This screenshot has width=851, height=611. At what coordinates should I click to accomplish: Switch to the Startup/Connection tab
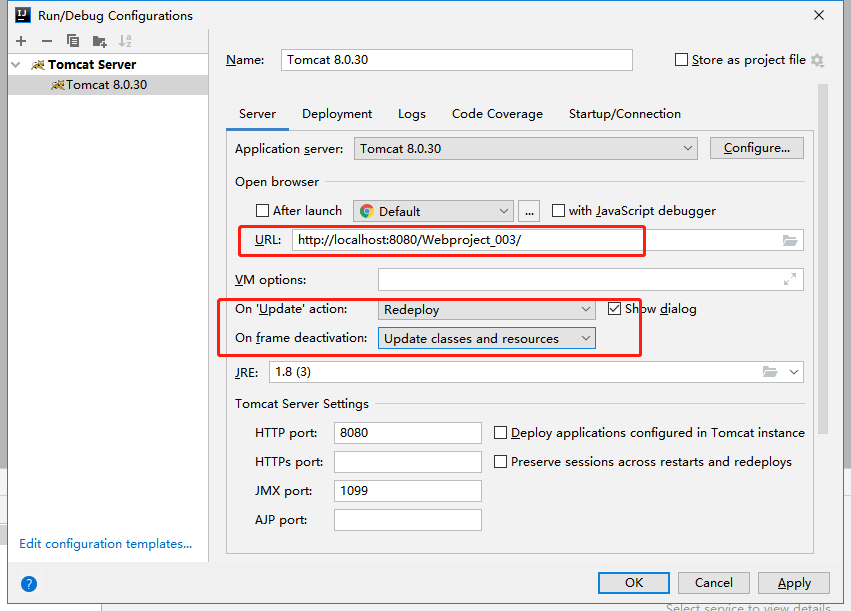625,114
